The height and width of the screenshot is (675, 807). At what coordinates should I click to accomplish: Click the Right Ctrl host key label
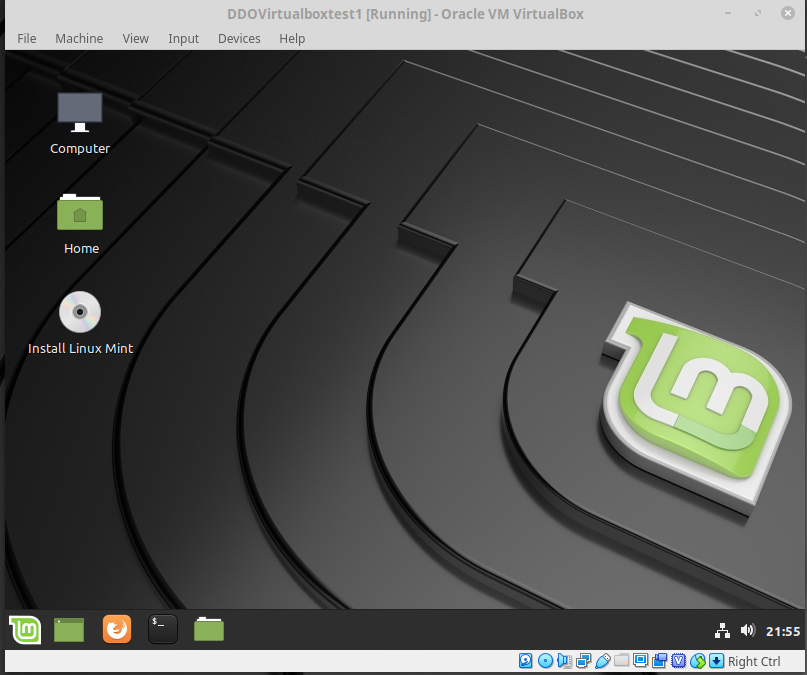pyautogui.click(x=754, y=662)
